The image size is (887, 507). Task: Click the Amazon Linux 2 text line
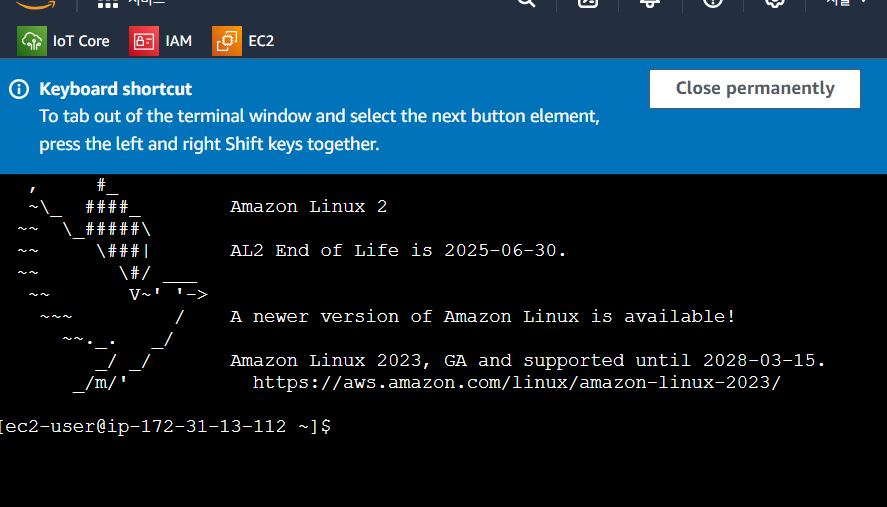308,207
